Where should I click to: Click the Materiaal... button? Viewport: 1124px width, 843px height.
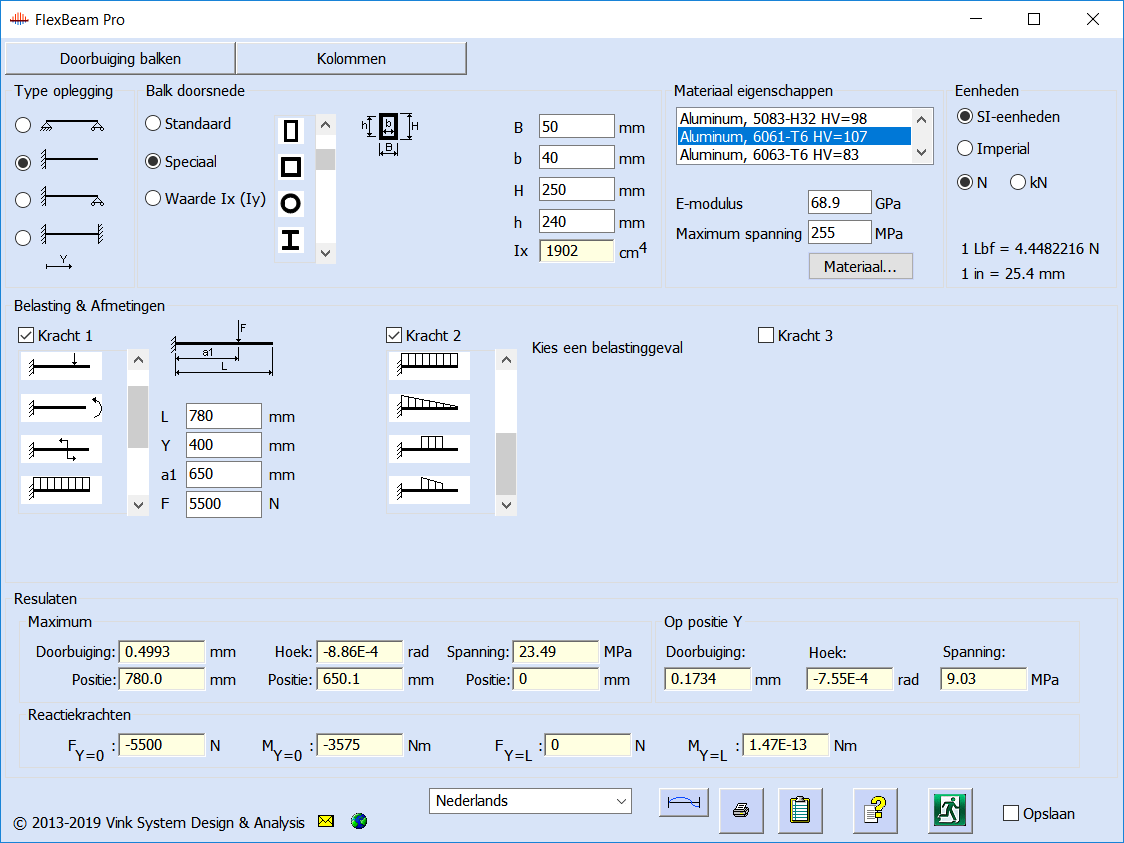pos(860,266)
